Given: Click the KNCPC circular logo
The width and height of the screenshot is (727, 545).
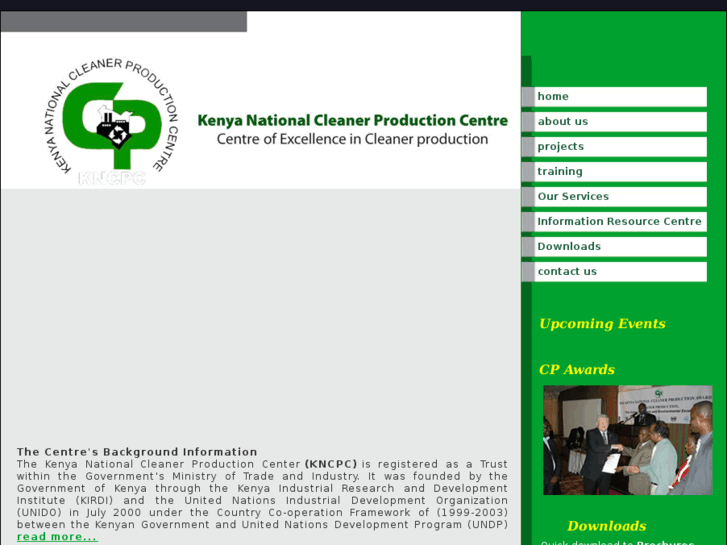Looking at the screenshot, I should click(112, 122).
